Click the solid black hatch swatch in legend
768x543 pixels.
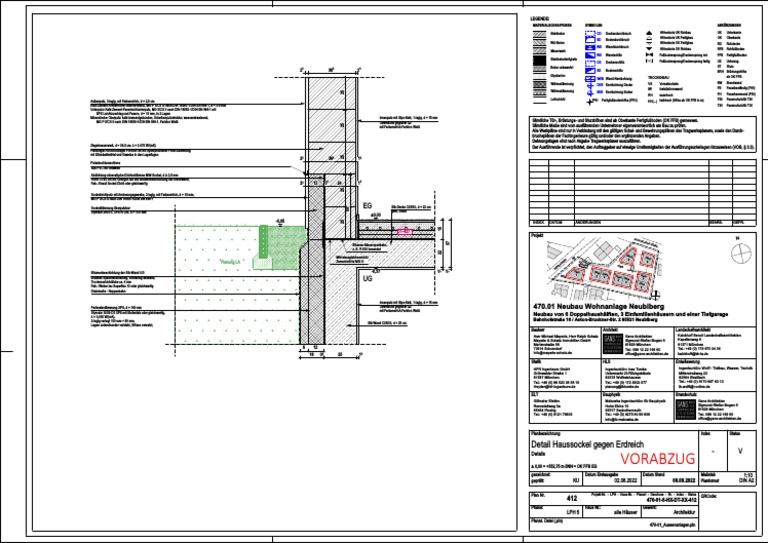[539, 60]
